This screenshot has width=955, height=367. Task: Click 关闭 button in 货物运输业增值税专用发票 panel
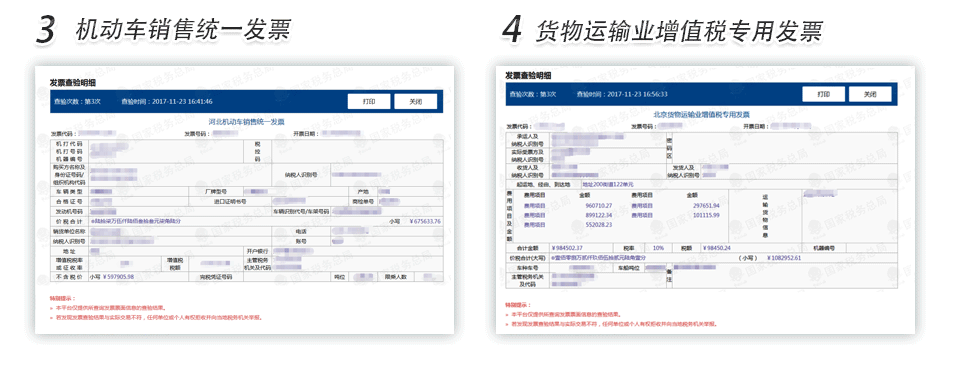pos(870,94)
